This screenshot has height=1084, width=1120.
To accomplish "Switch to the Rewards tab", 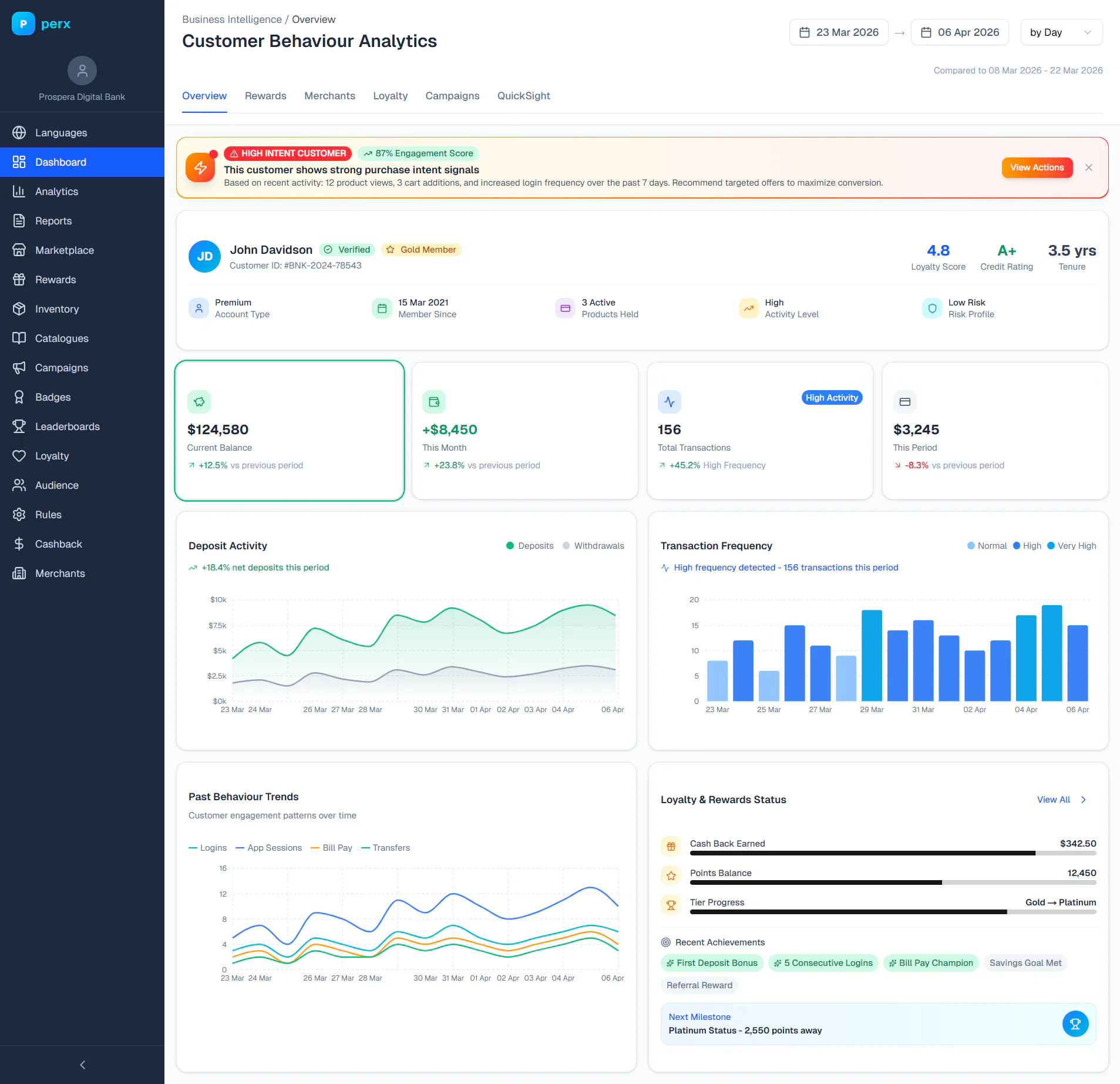I will click(x=265, y=96).
